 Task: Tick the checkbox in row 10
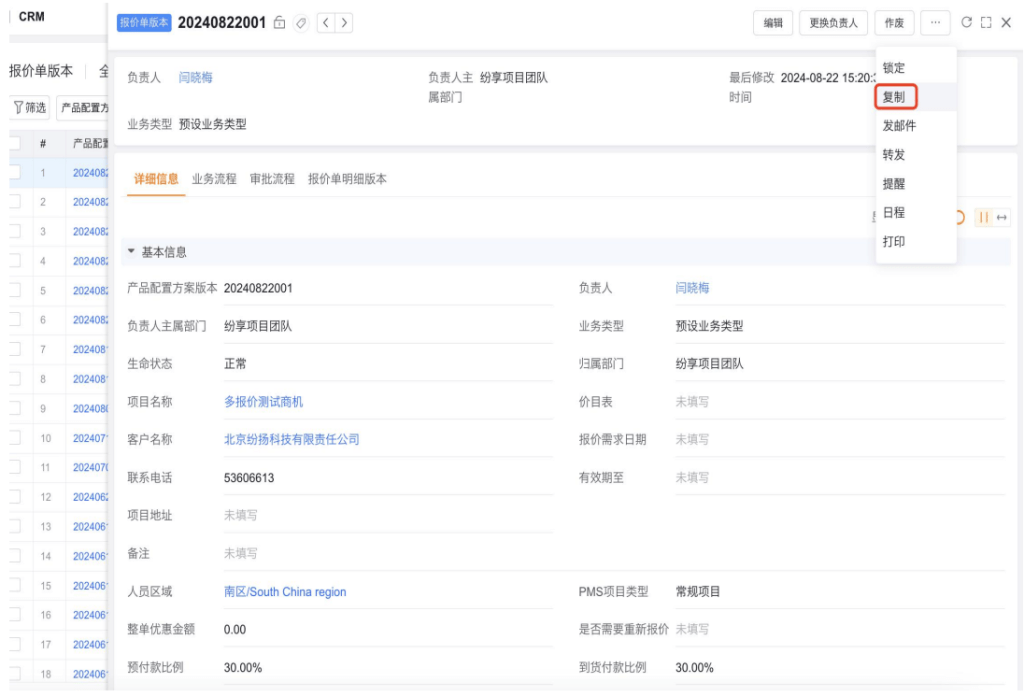(x=15, y=438)
